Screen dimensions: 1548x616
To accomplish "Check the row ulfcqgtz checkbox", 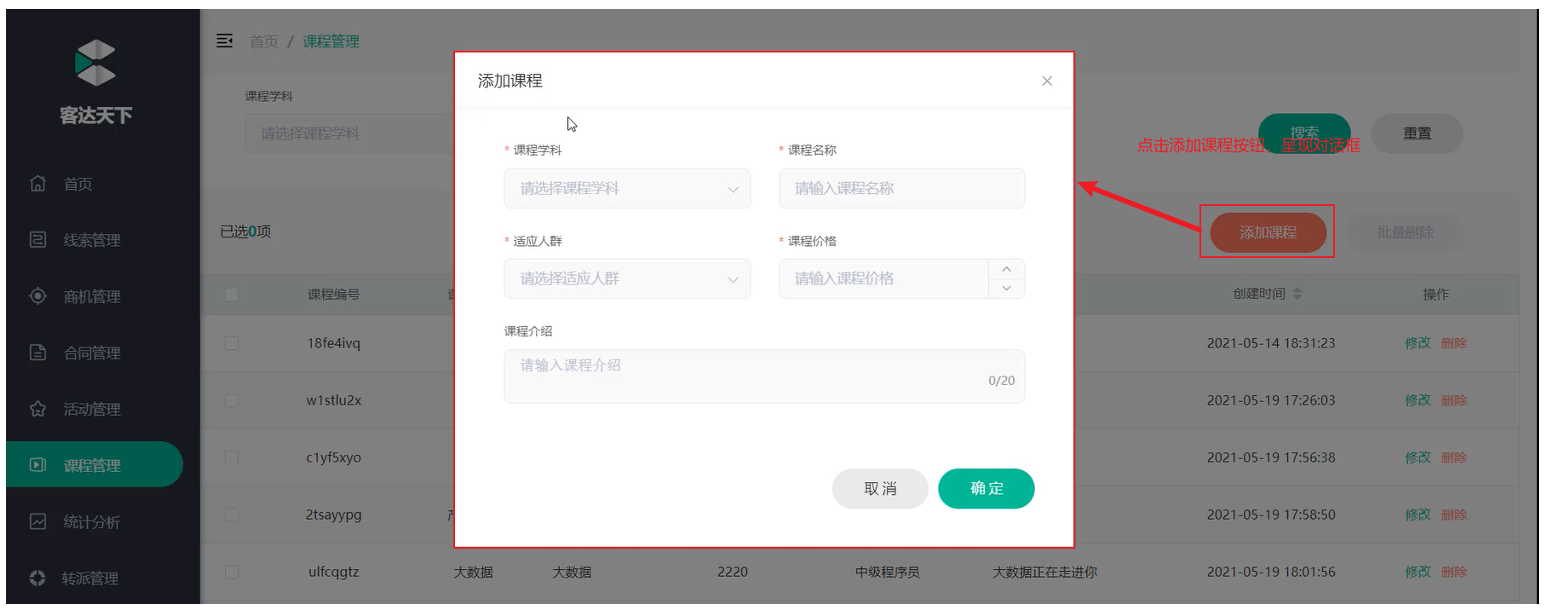I will [x=232, y=572].
